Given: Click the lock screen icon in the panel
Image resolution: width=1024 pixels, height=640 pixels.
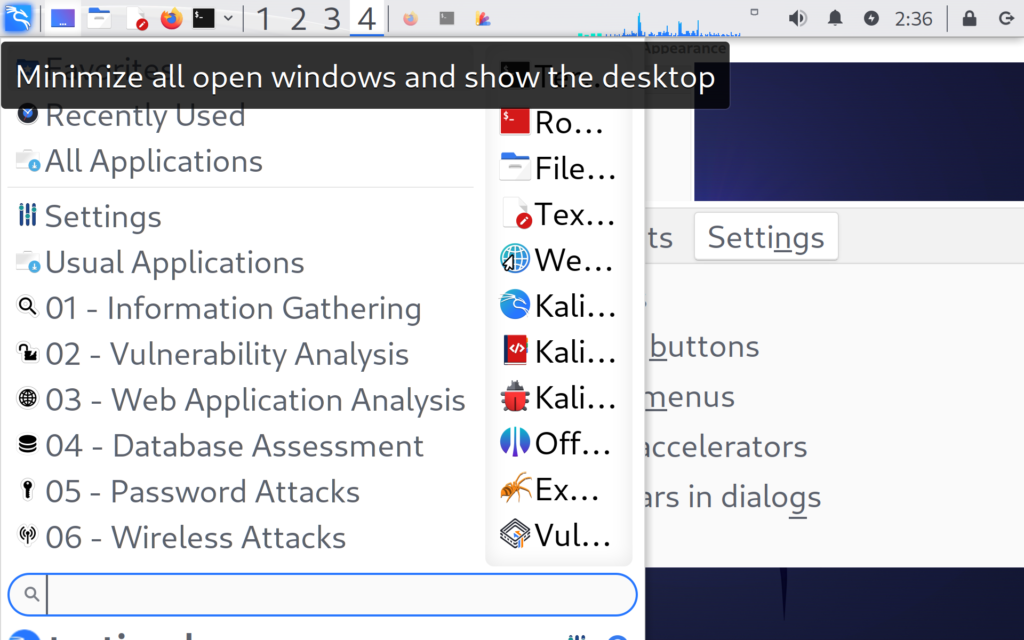Looking at the screenshot, I should pos(968,17).
